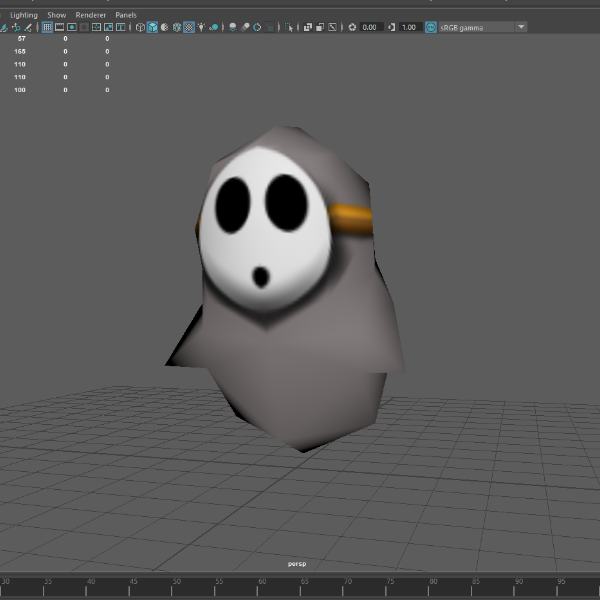Toggle the X-Ray Joints icon
Screen dimensions: 600x600
click(x=332, y=27)
